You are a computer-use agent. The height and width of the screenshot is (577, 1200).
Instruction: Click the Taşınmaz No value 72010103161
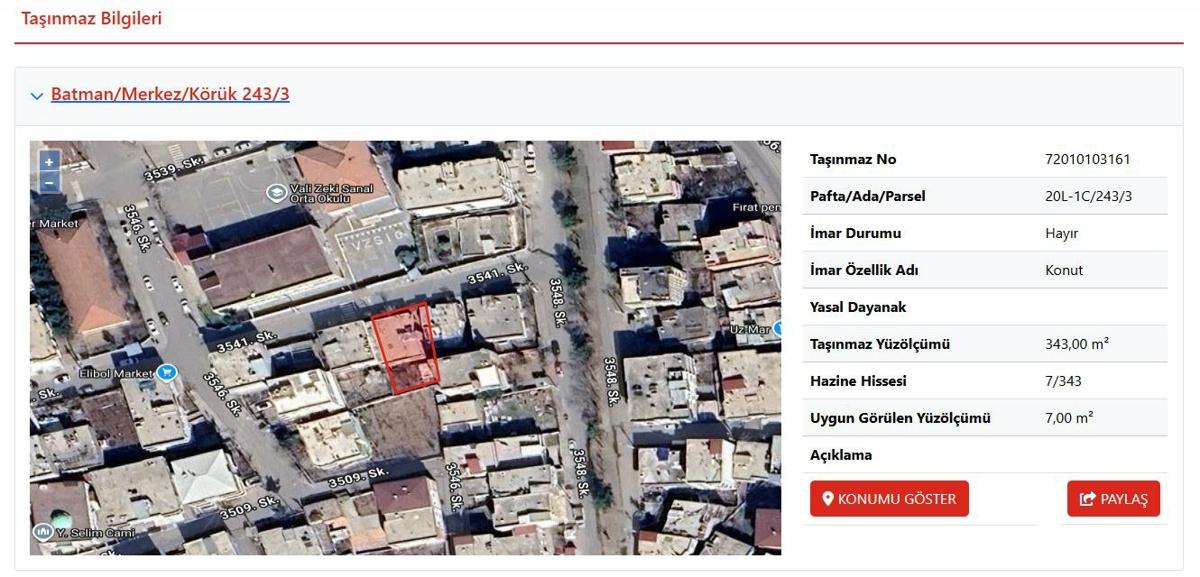[1087, 160]
